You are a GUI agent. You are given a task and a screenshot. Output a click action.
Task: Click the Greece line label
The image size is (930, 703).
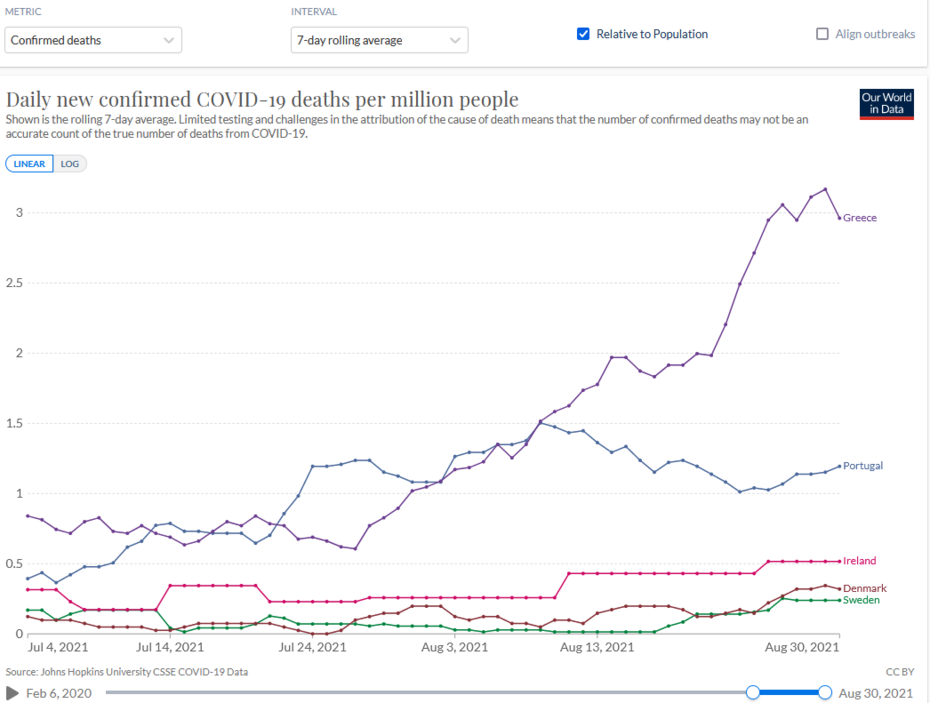pyautogui.click(x=860, y=218)
